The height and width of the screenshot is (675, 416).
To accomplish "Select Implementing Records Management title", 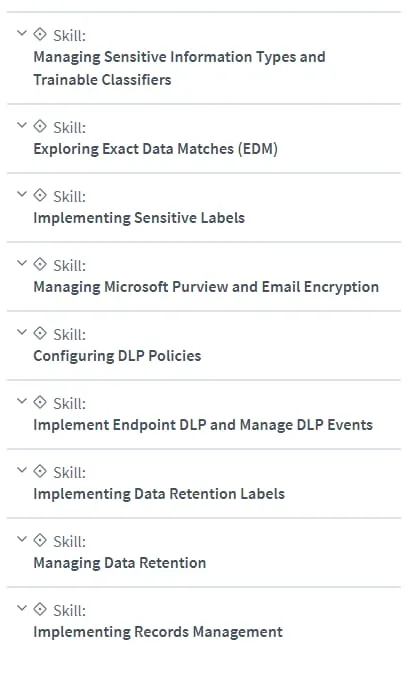I will pyautogui.click(x=158, y=632).
